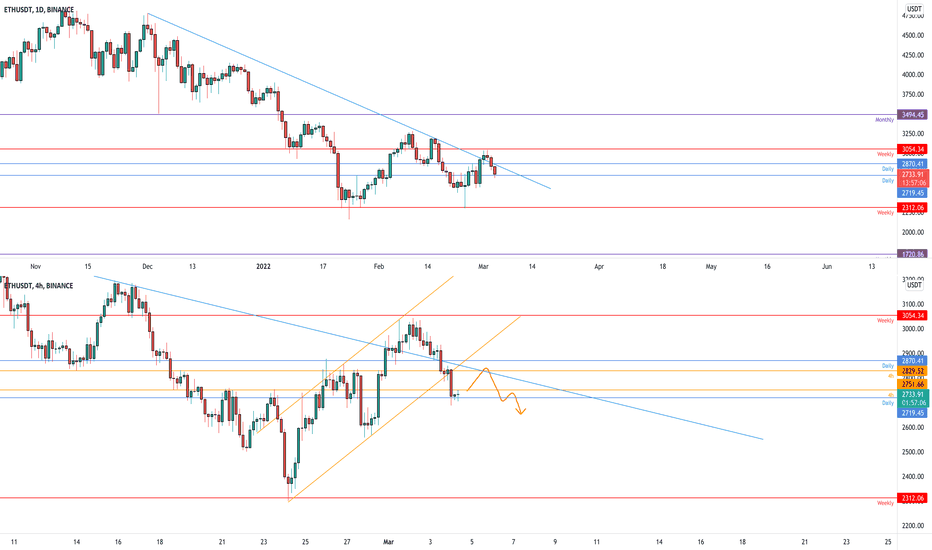
Task: Click the Nov date on the 1D time axis
Action: tap(36, 267)
